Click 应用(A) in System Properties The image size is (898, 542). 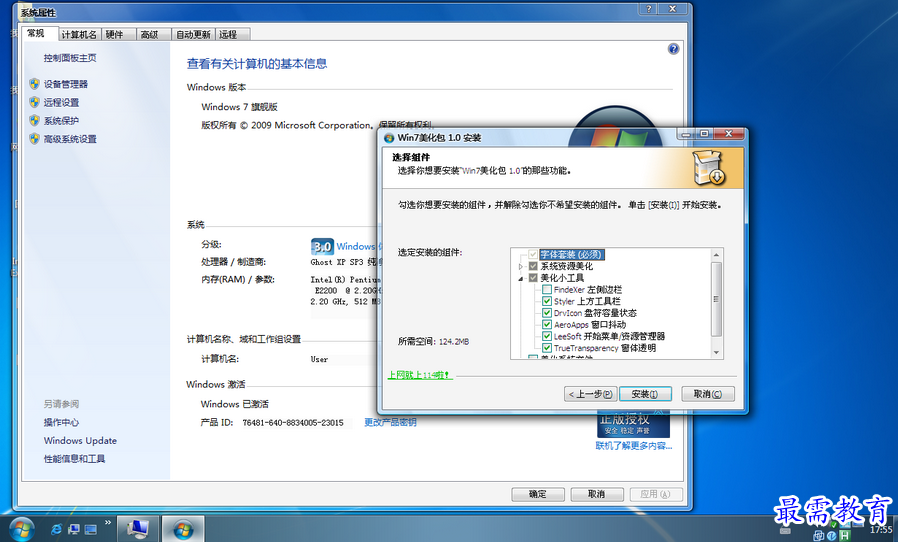(656, 494)
